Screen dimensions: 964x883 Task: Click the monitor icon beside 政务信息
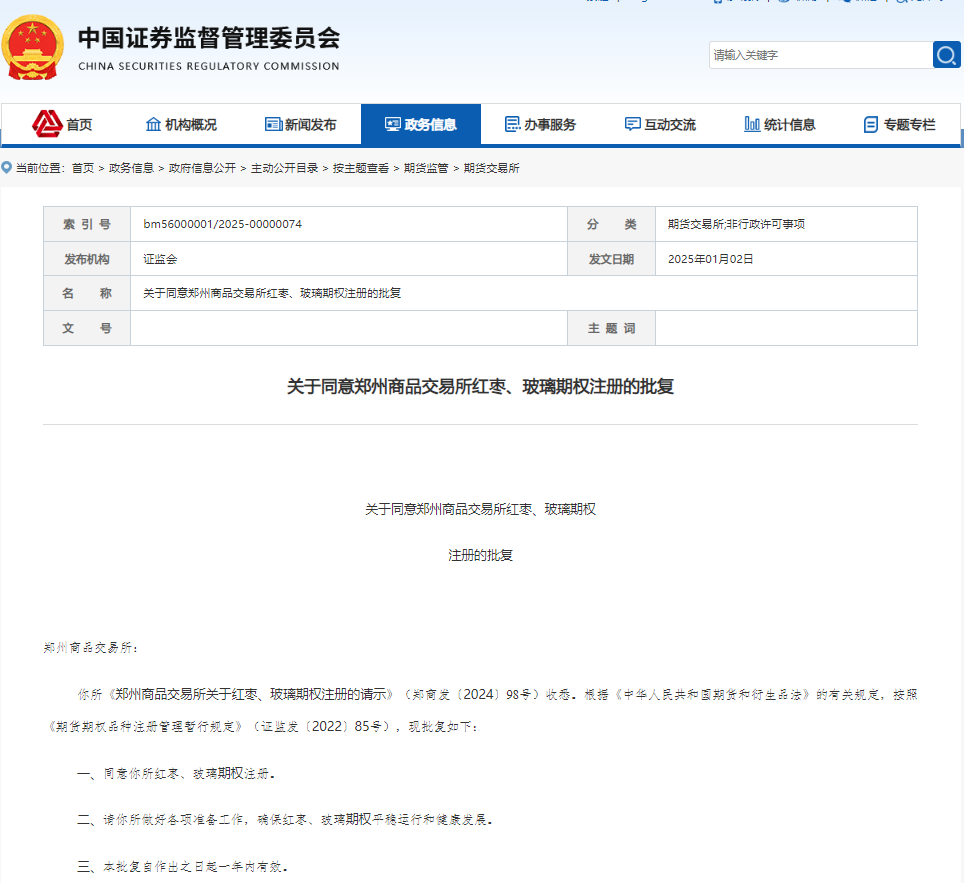point(392,125)
